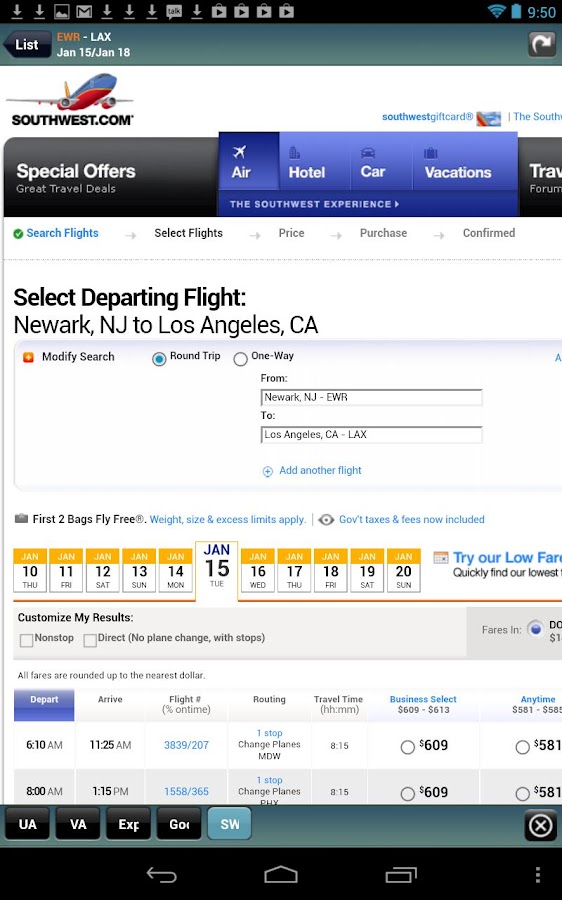Check the Nonstop checkbox
This screenshot has height=900, width=562.
pos(26,641)
